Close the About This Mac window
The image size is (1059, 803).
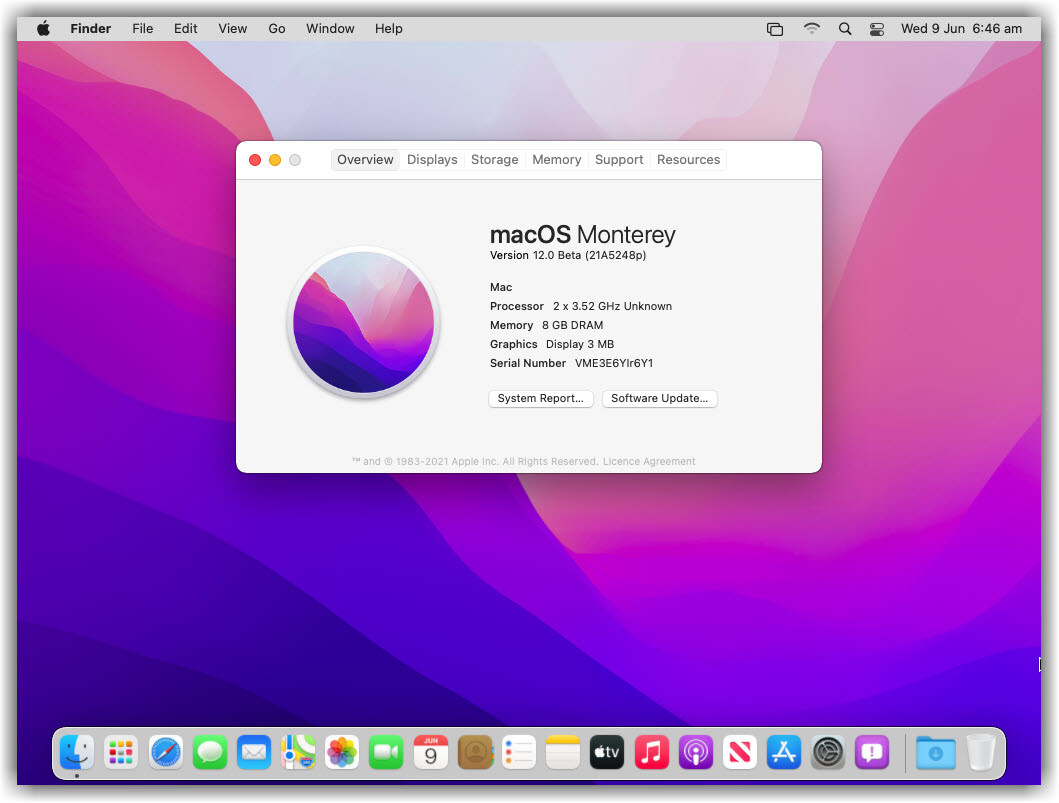255,160
